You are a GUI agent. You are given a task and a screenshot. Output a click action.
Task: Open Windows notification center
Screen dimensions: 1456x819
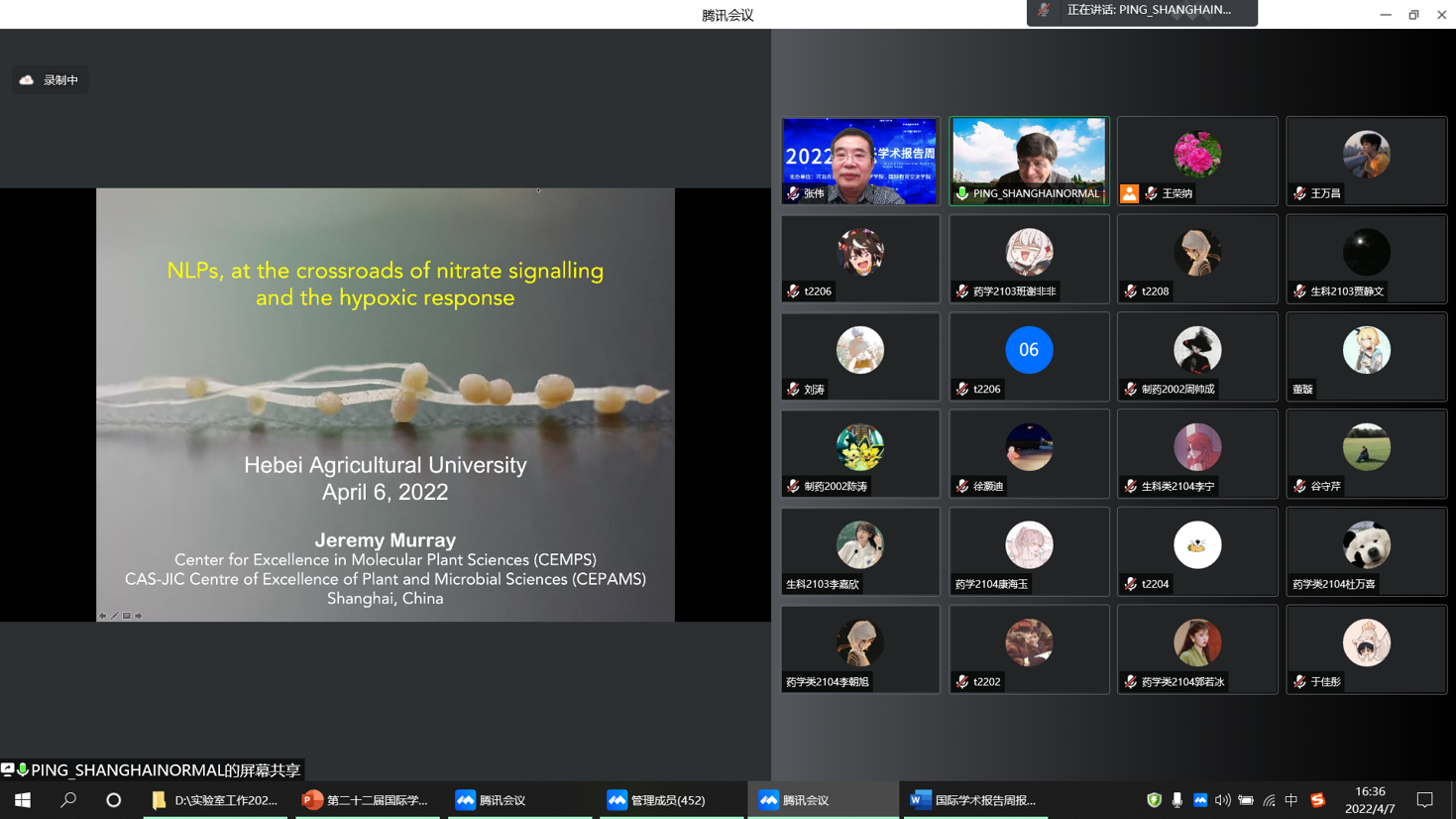[1424, 800]
